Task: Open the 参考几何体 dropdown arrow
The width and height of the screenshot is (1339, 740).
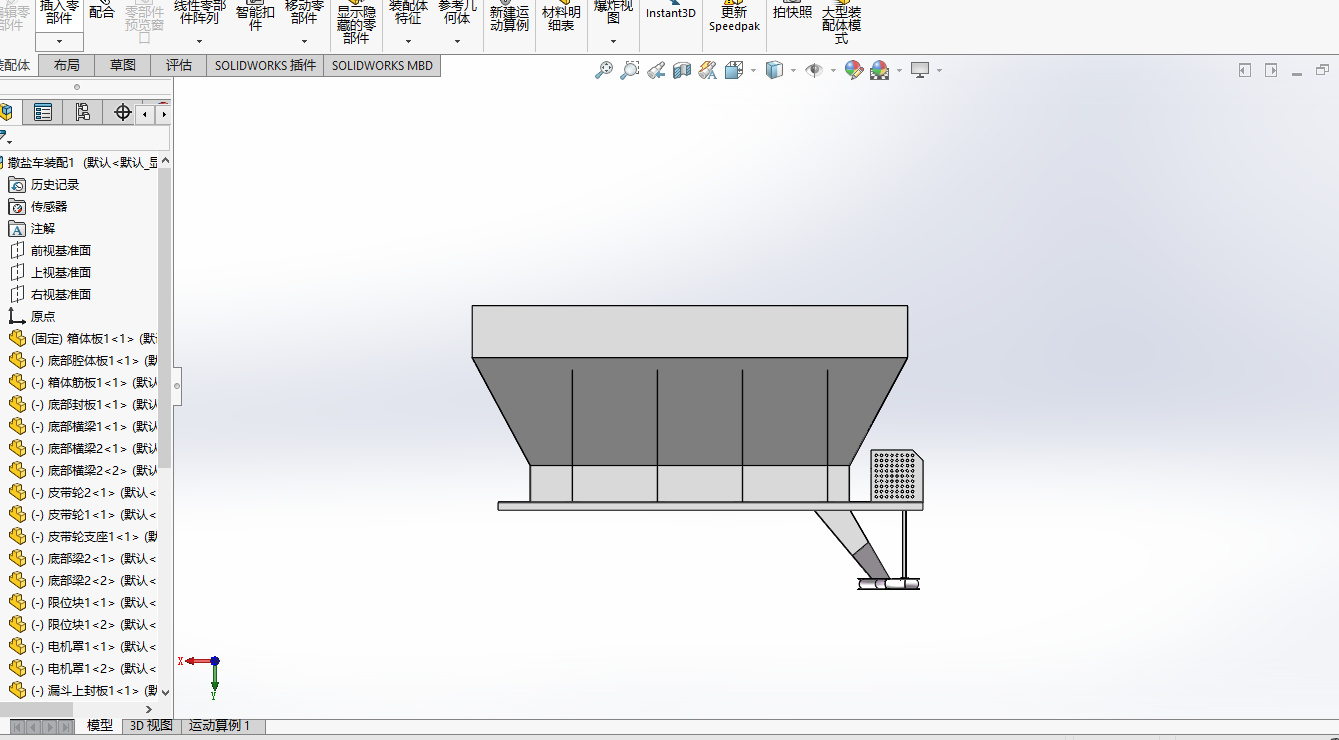Action: coord(457,41)
